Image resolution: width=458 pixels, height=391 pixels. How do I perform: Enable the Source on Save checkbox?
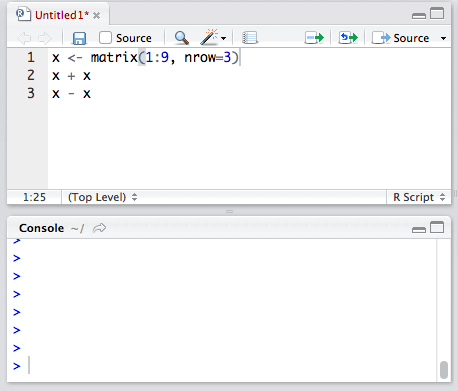105,38
